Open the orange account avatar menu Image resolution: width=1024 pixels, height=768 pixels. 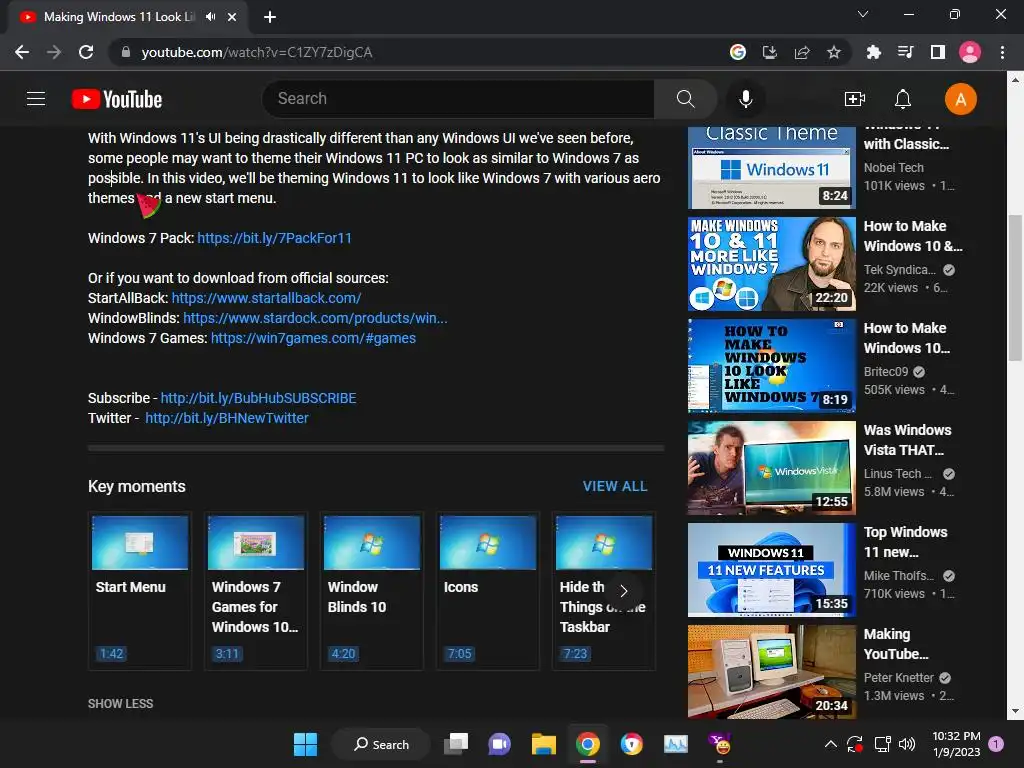[x=960, y=99]
